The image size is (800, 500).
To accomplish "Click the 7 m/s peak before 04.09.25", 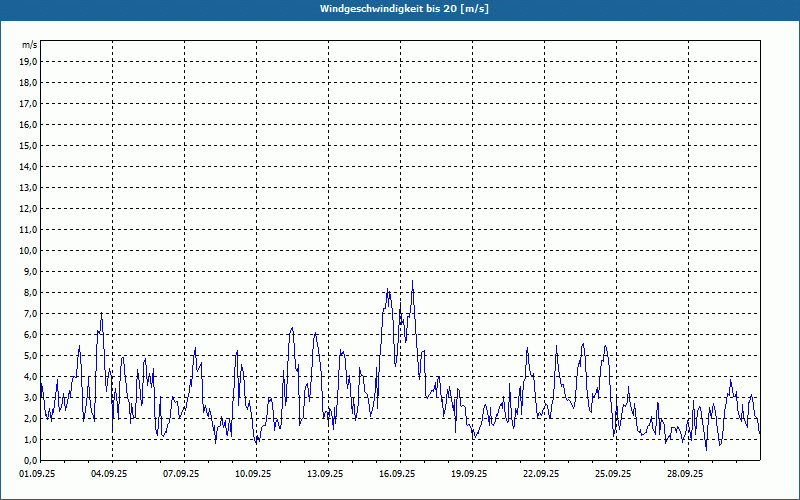I will (x=101, y=315).
